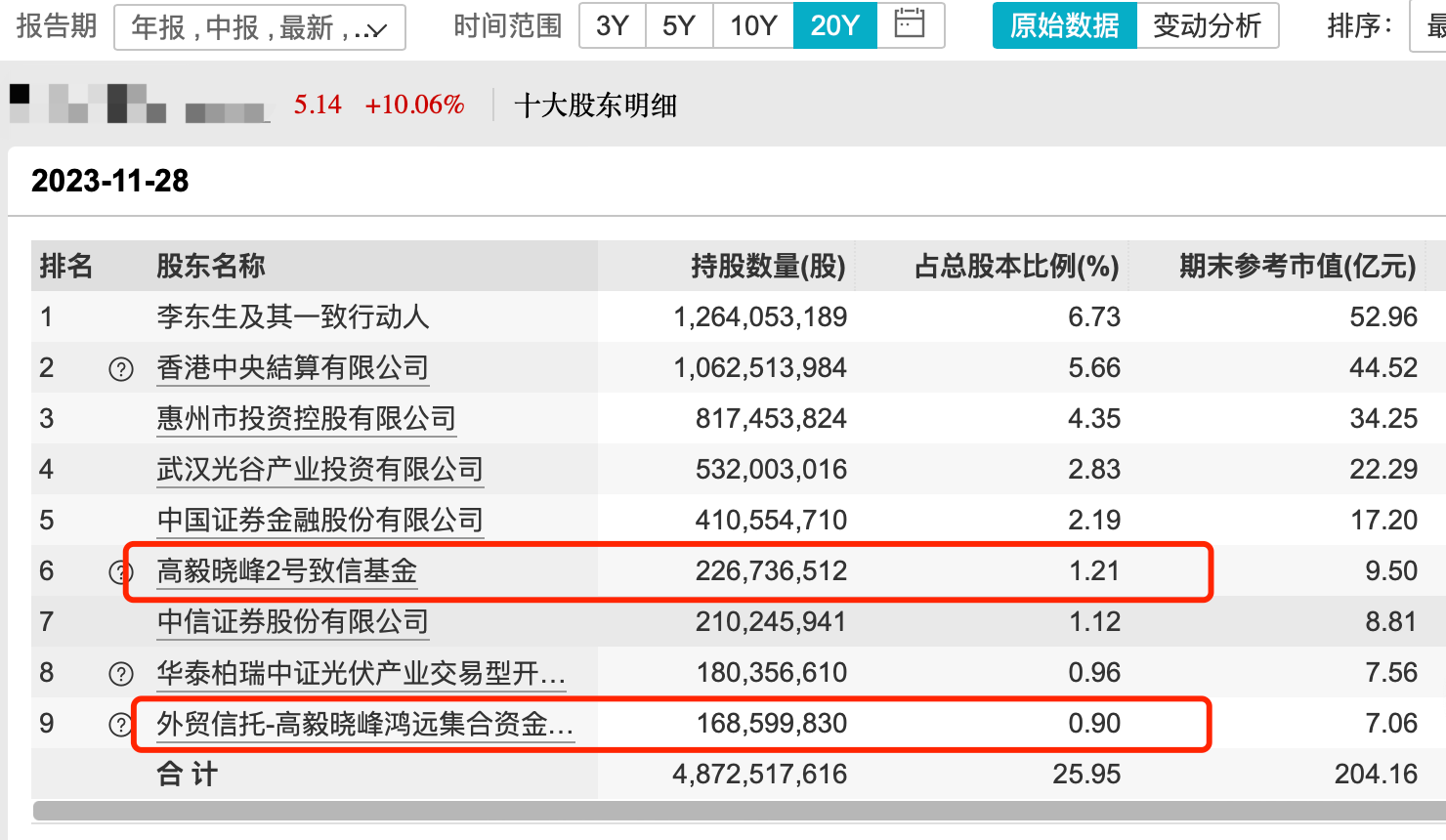The width and height of the screenshot is (1446, 840).
Task: Click the 持股数量(股) column header
Action: 769,266
